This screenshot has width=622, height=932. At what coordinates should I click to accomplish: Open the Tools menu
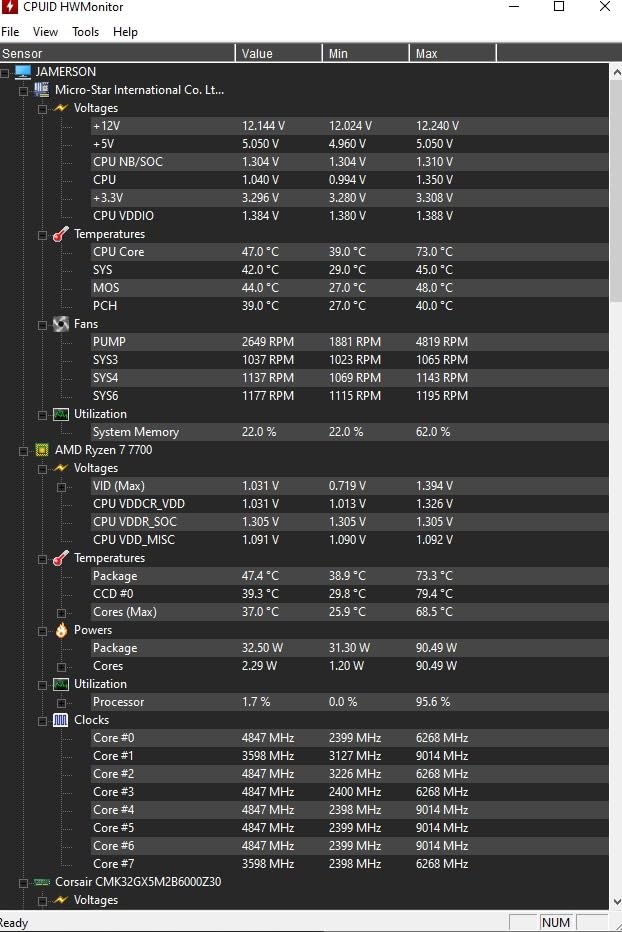coord(86,32)
